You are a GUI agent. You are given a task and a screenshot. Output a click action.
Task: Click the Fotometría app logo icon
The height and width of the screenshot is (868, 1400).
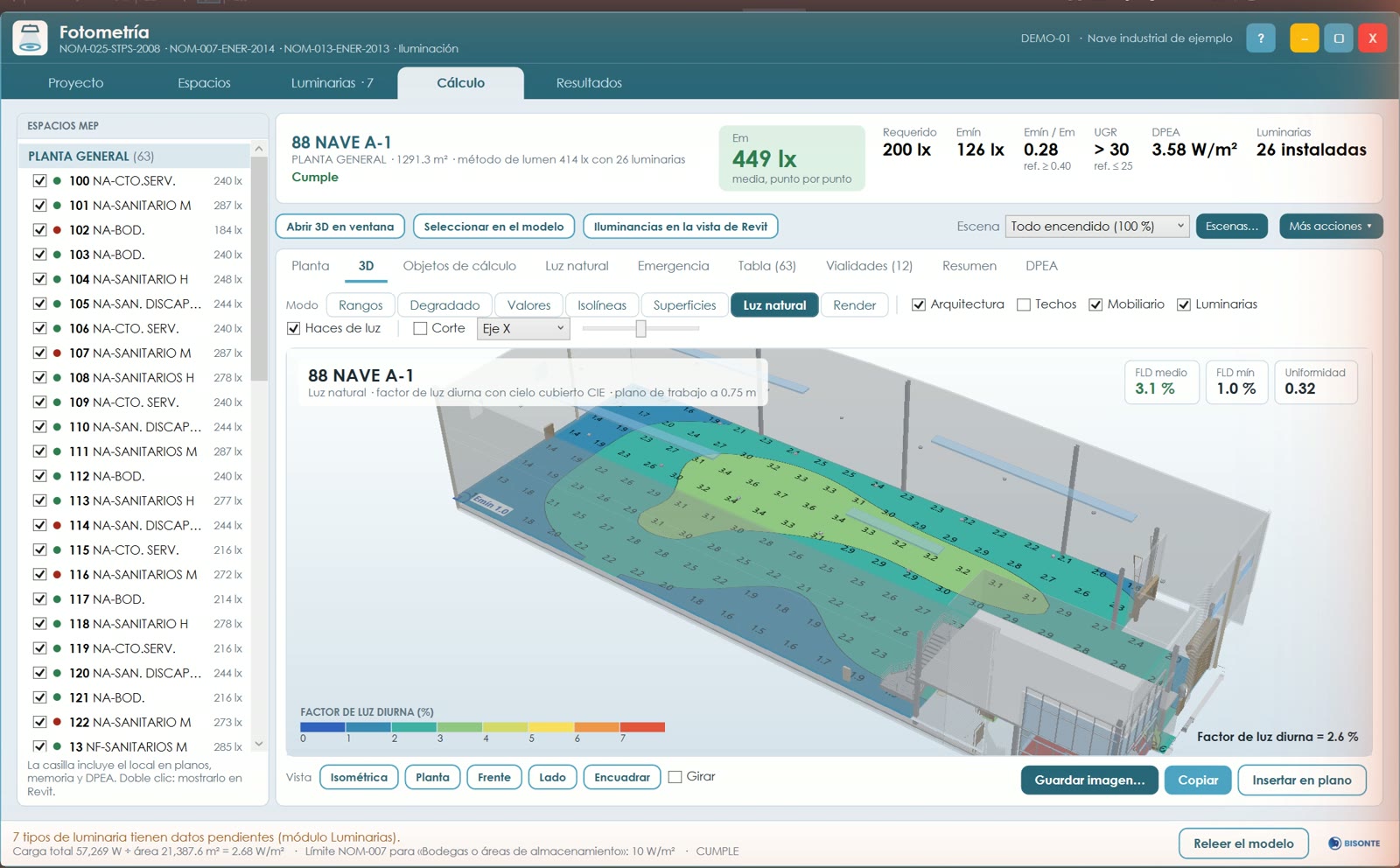pos(30,38)
